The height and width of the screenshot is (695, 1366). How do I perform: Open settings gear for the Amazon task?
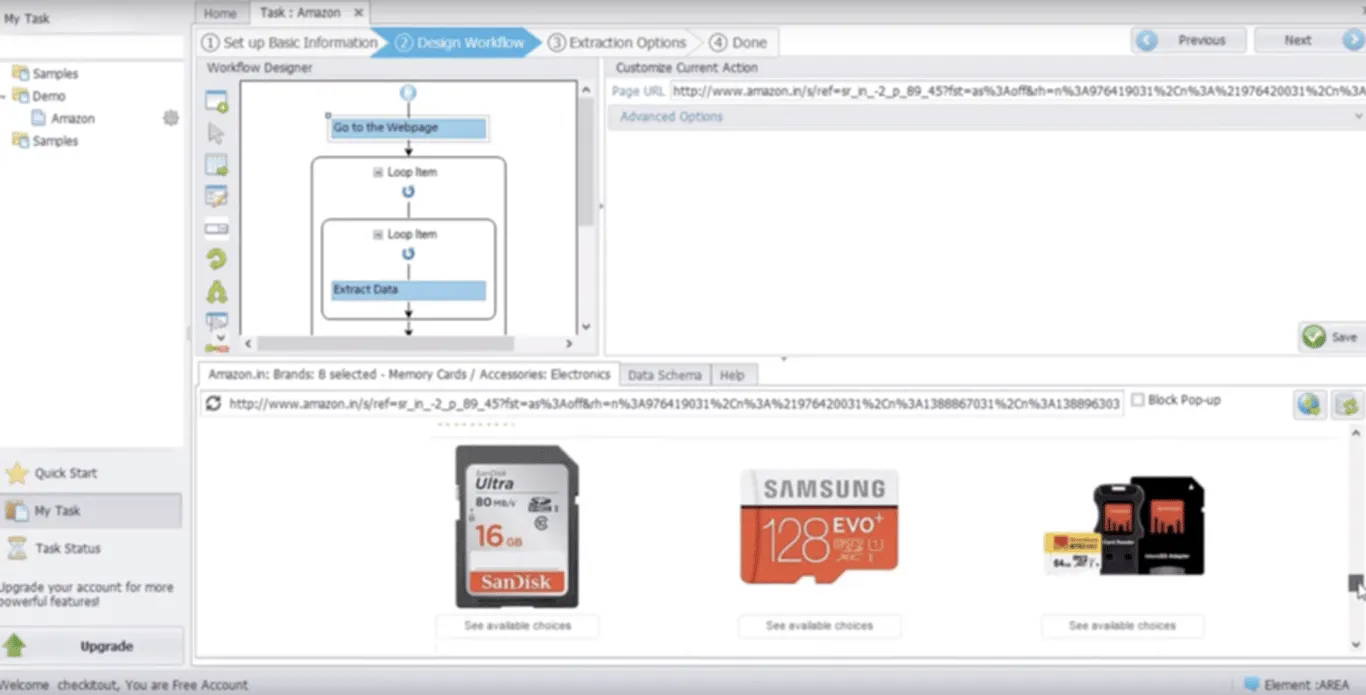(x=171, y=118)
